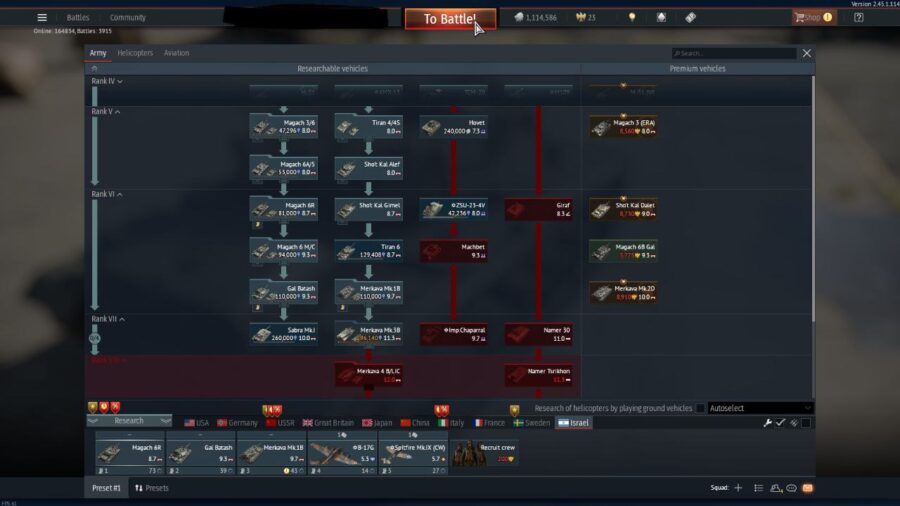This screenshot has height=506, width=900.
Task: Select the Magach 6A/5 vehicle
Action: pyautogui.click(x=284, y=168)
